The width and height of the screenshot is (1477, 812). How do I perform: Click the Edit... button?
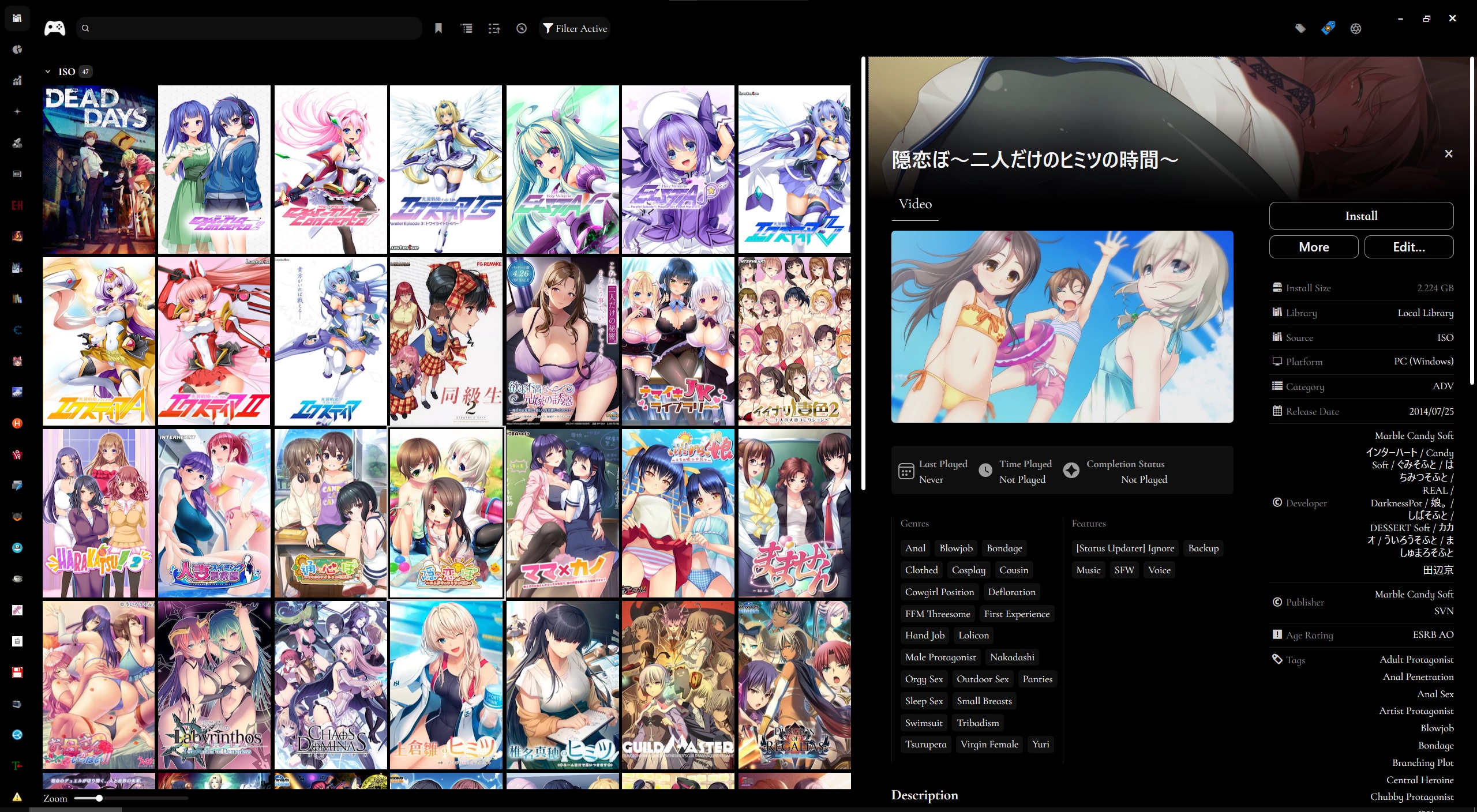[1408, 247]
